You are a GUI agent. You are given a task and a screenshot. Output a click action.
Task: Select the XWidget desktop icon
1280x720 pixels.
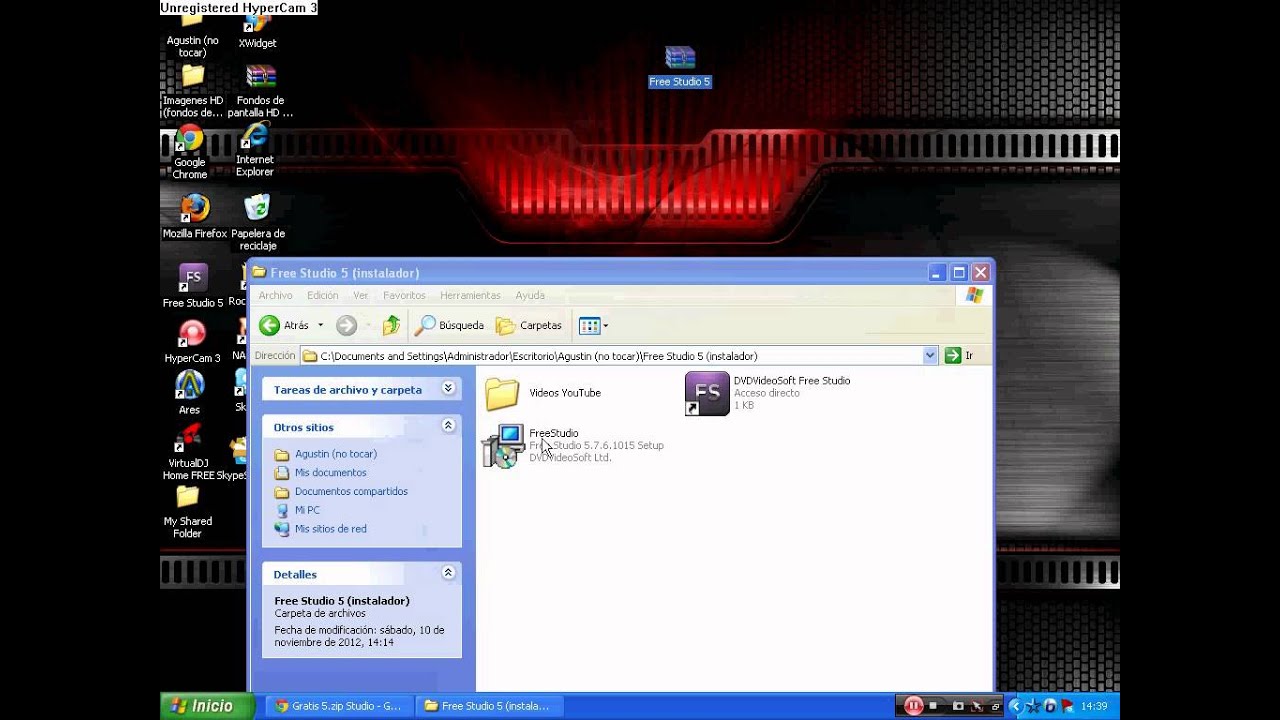pyautogui.click(x=257, y=33)
